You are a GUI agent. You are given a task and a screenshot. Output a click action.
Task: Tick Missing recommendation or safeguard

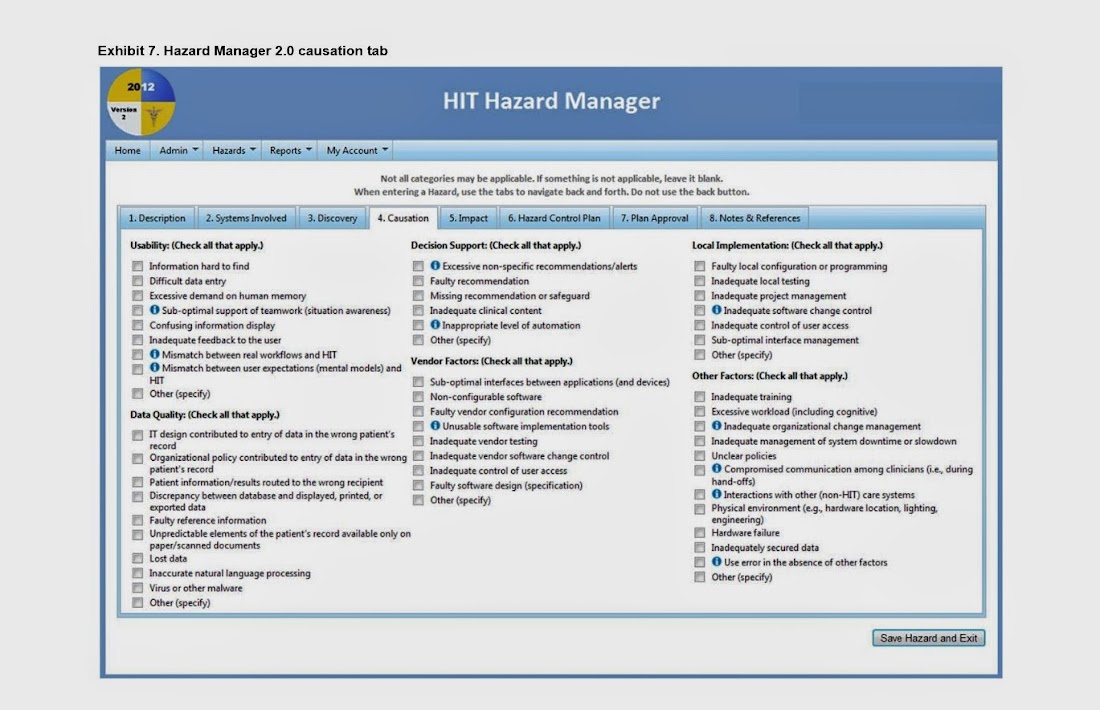[418, 296]
